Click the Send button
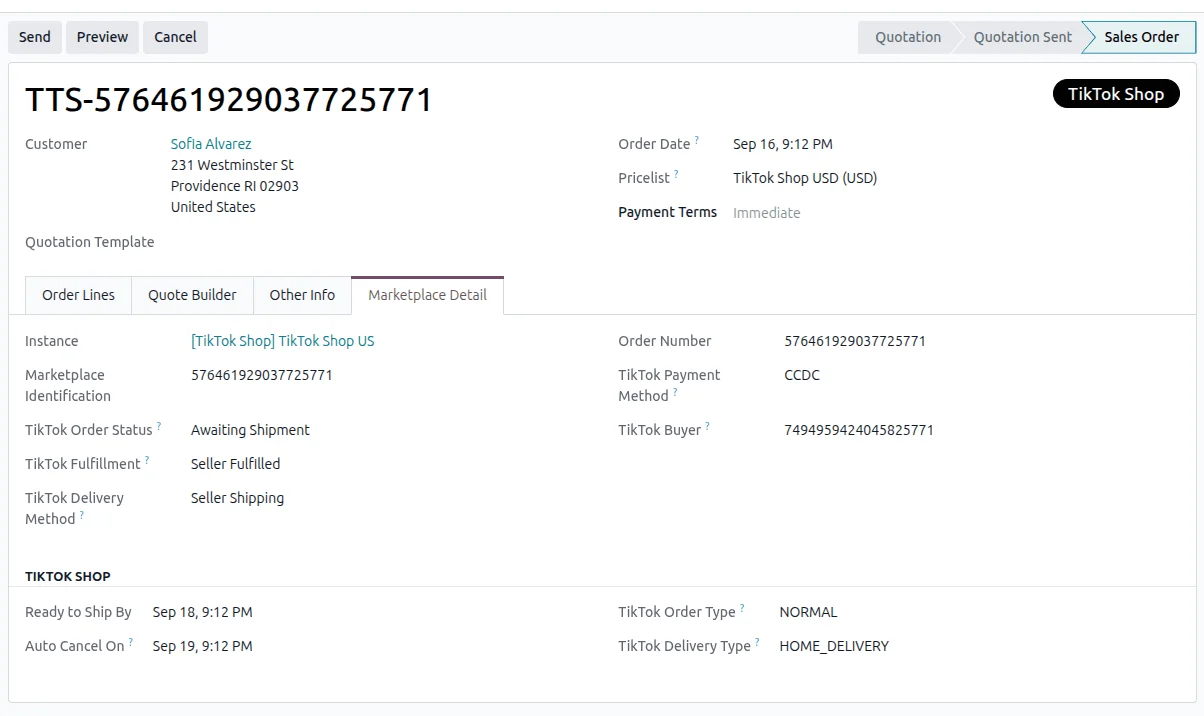The image size is (1204, 716). point(35,37)
